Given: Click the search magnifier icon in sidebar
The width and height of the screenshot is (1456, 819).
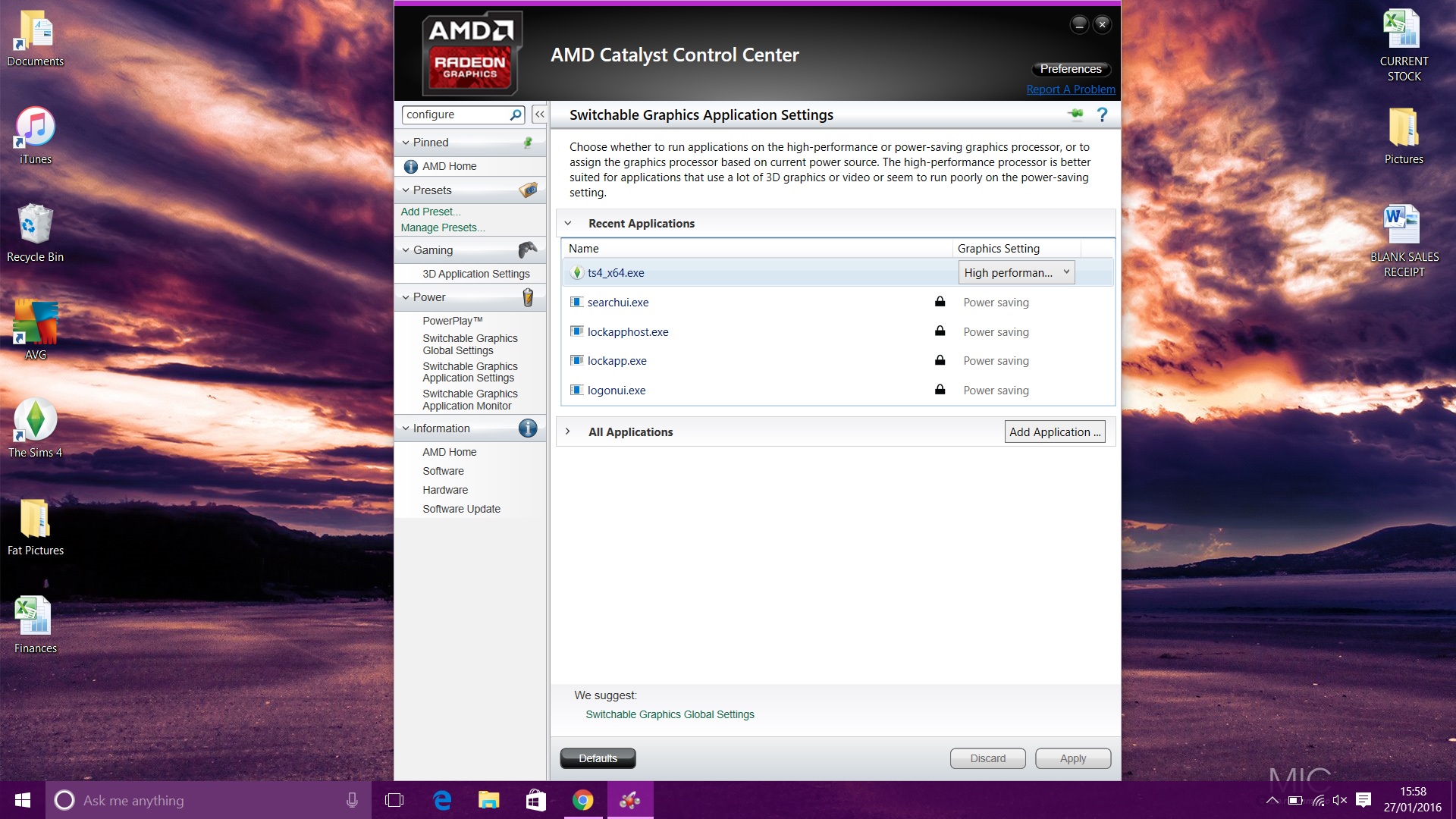Looking at the screenshot, I should [516, 115].
